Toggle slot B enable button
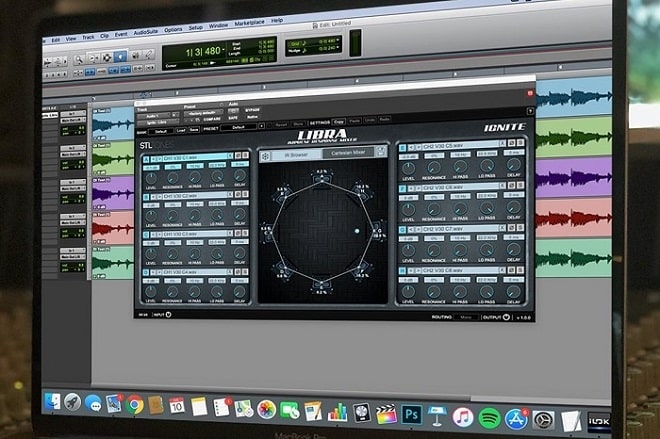The width and height of the screenshot is (660, 439). 146,197
